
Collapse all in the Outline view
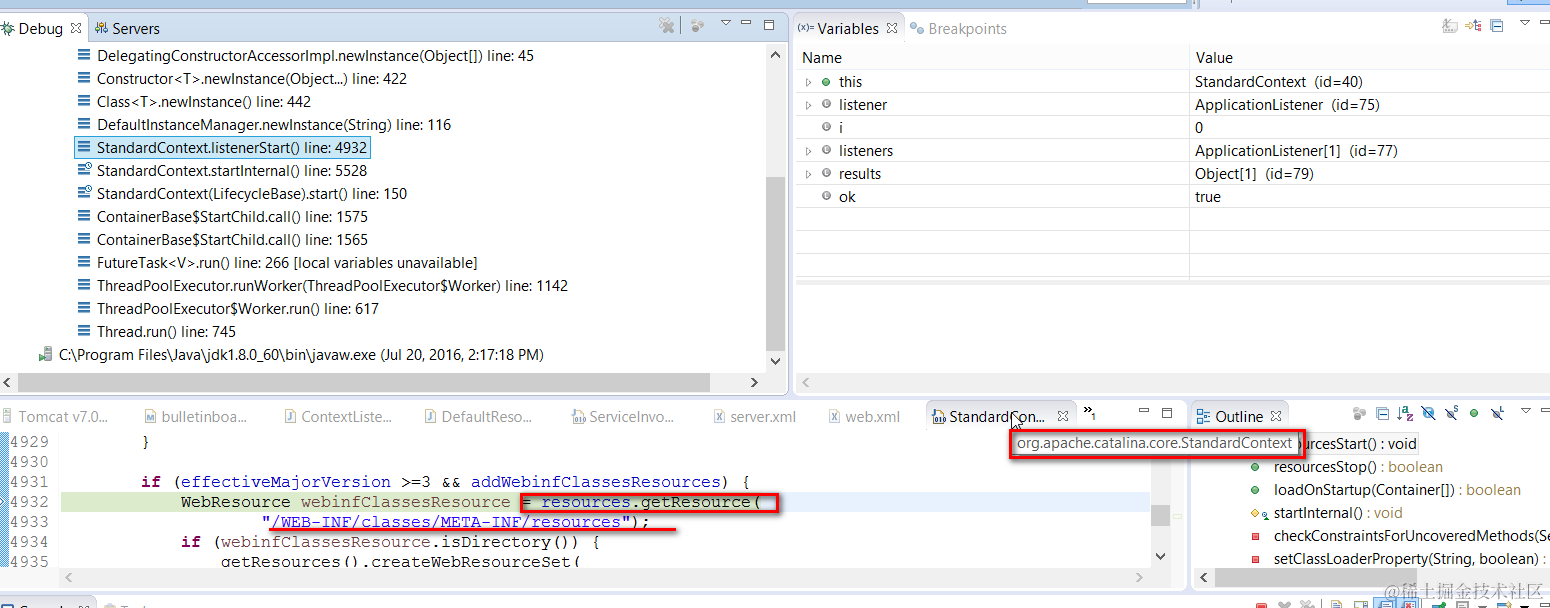(1382, 413)
